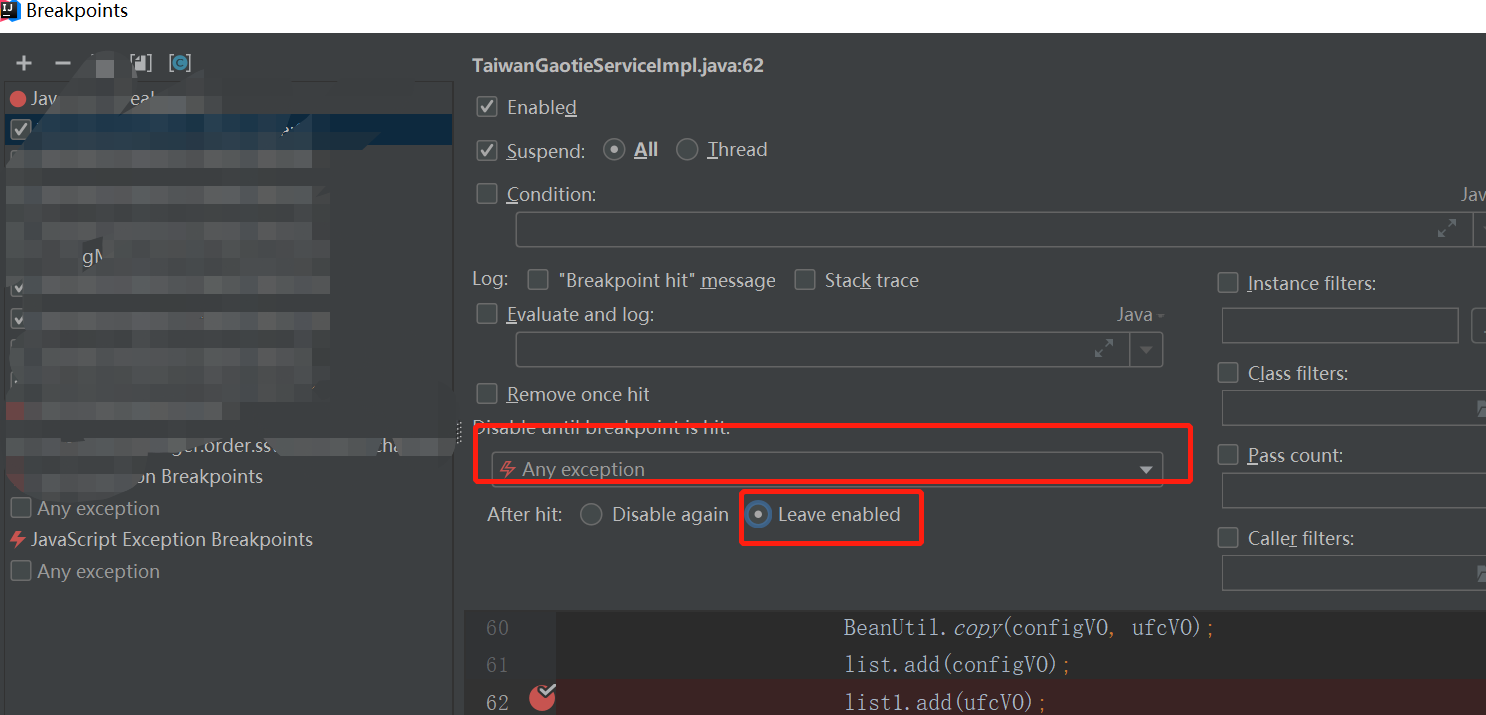This screenshot has width=1486, height=715.
Task: Check Any exception below JavaScript Exception Breakpoints
Action: (21, 571)
